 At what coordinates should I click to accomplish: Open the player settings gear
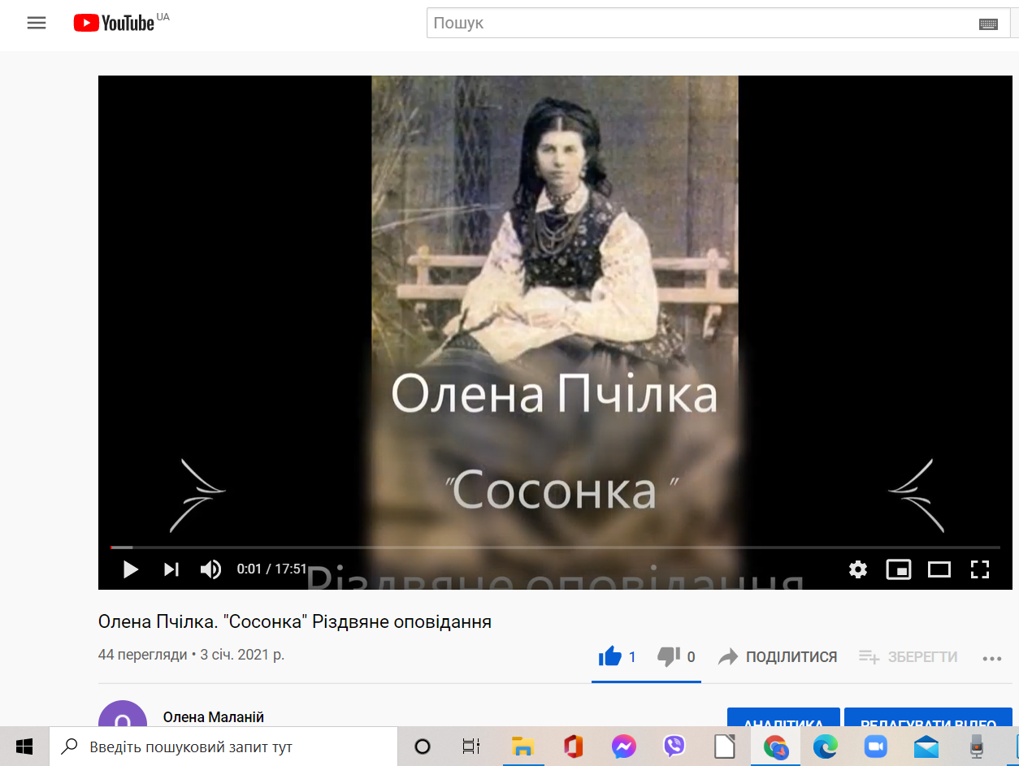point(857,568)
